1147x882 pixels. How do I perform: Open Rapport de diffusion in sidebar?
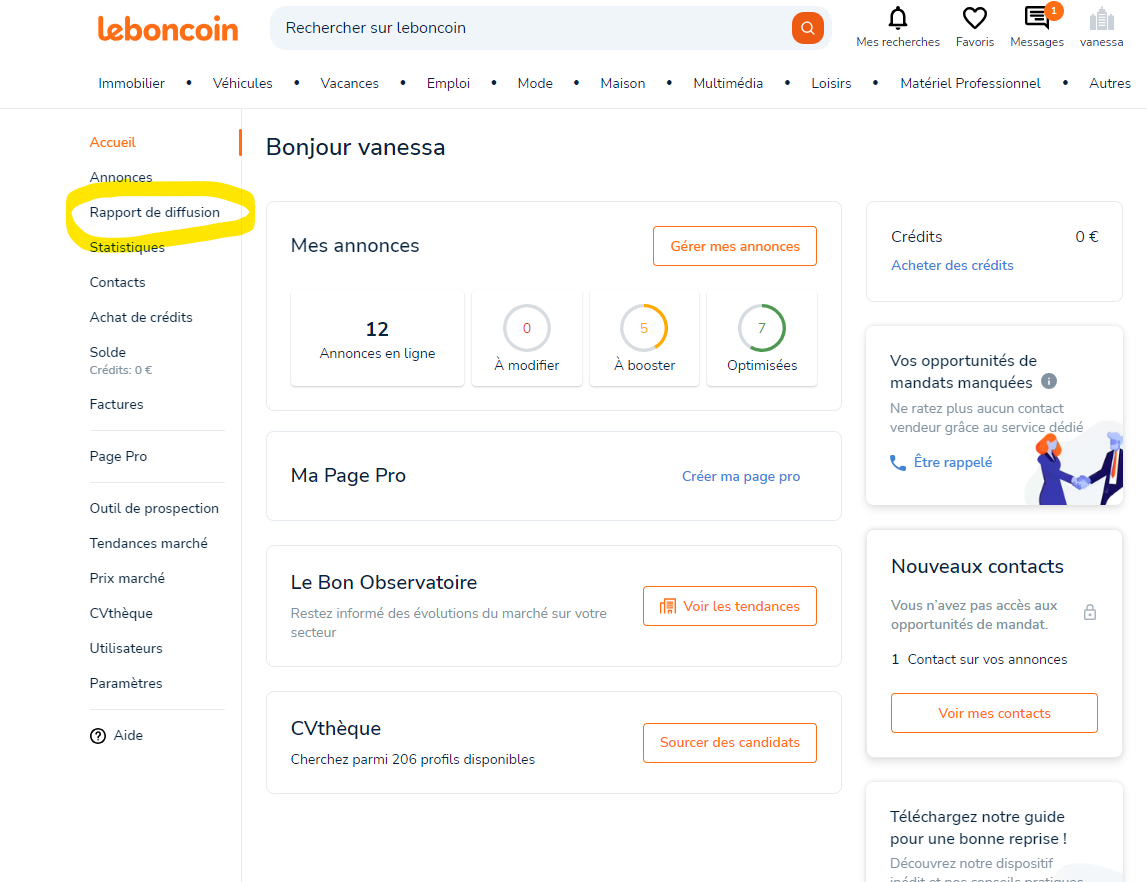[x=154, y=212]
